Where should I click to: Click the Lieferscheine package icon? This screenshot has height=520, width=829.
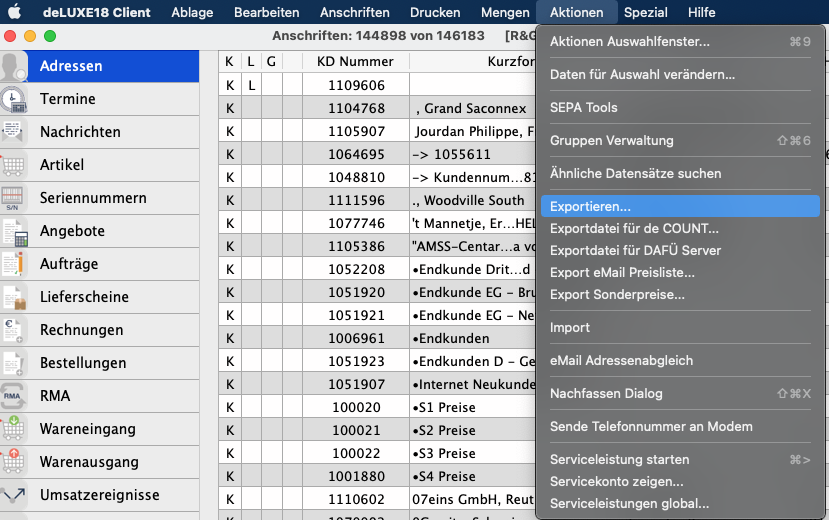[14, 297]
